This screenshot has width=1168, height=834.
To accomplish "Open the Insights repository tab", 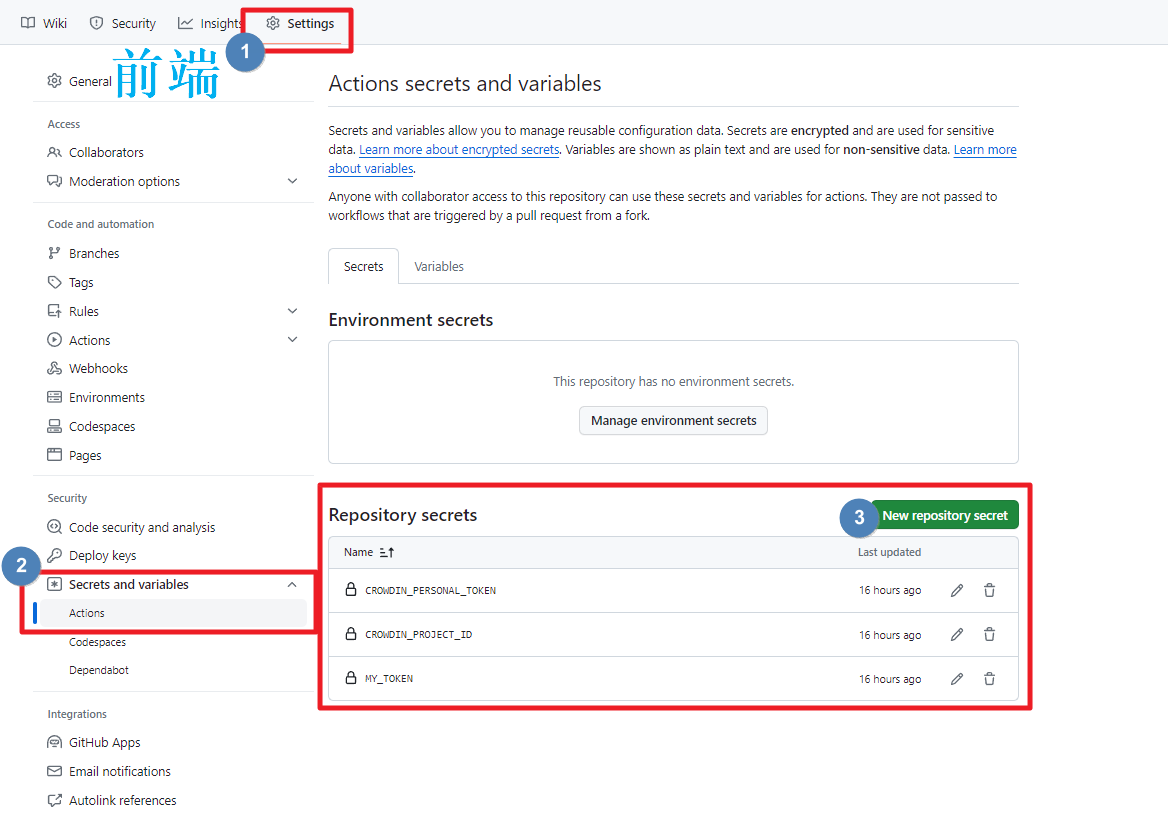I will (x=209, y=23).
